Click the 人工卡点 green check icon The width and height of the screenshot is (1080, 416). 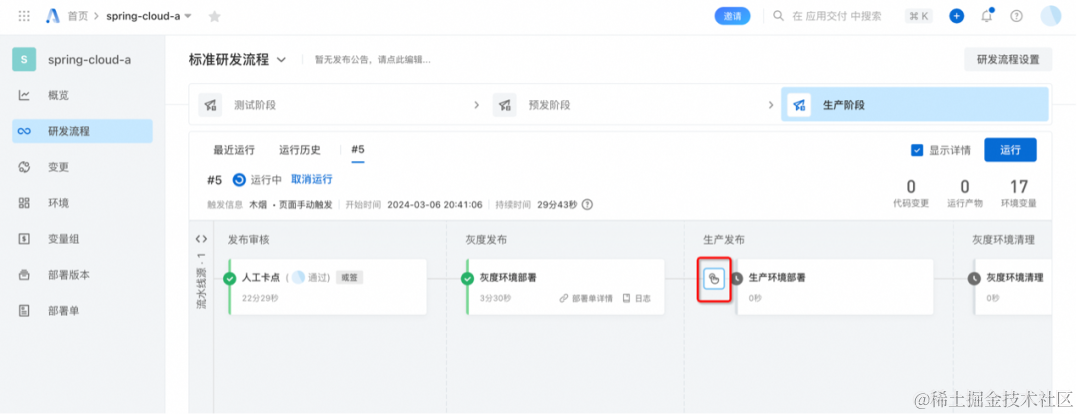click(x=229, y=278)
